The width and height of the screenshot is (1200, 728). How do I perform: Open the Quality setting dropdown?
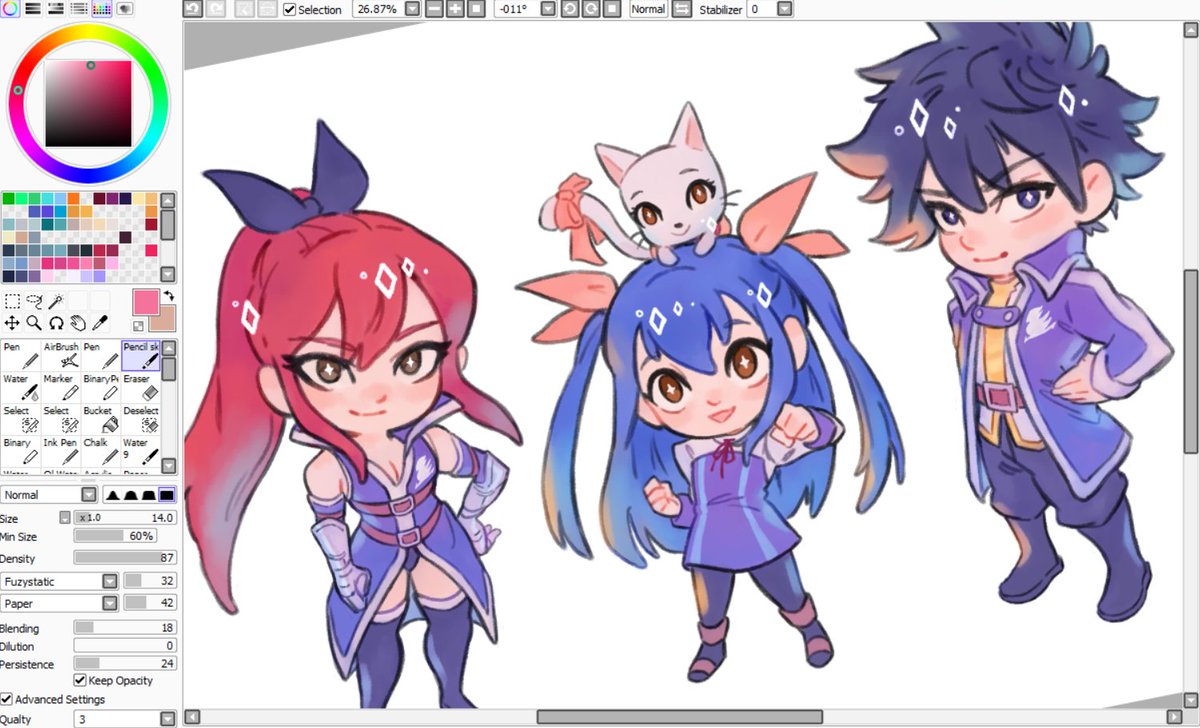[168, 719]
